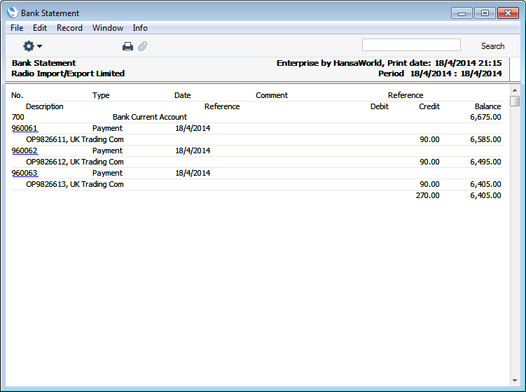Image resolution: width=526 pixels, height=392 pixels.
Task: Click total credit 270.00
Action: [x=428, y=195]
